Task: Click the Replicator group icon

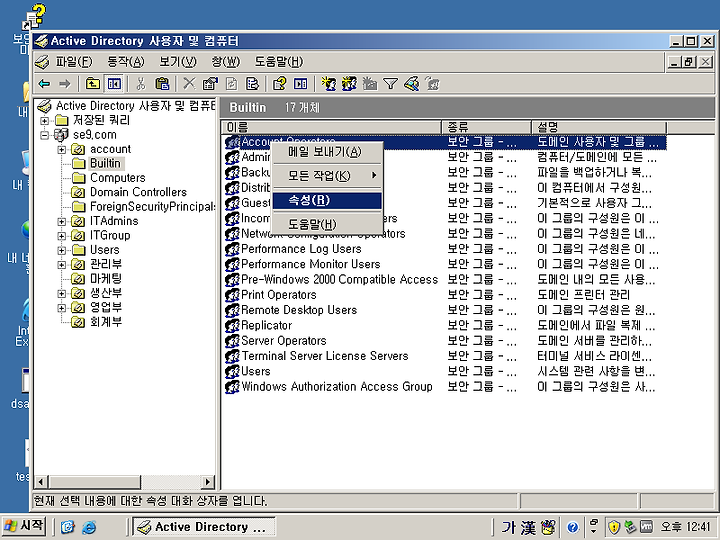Action: (232, 326)
